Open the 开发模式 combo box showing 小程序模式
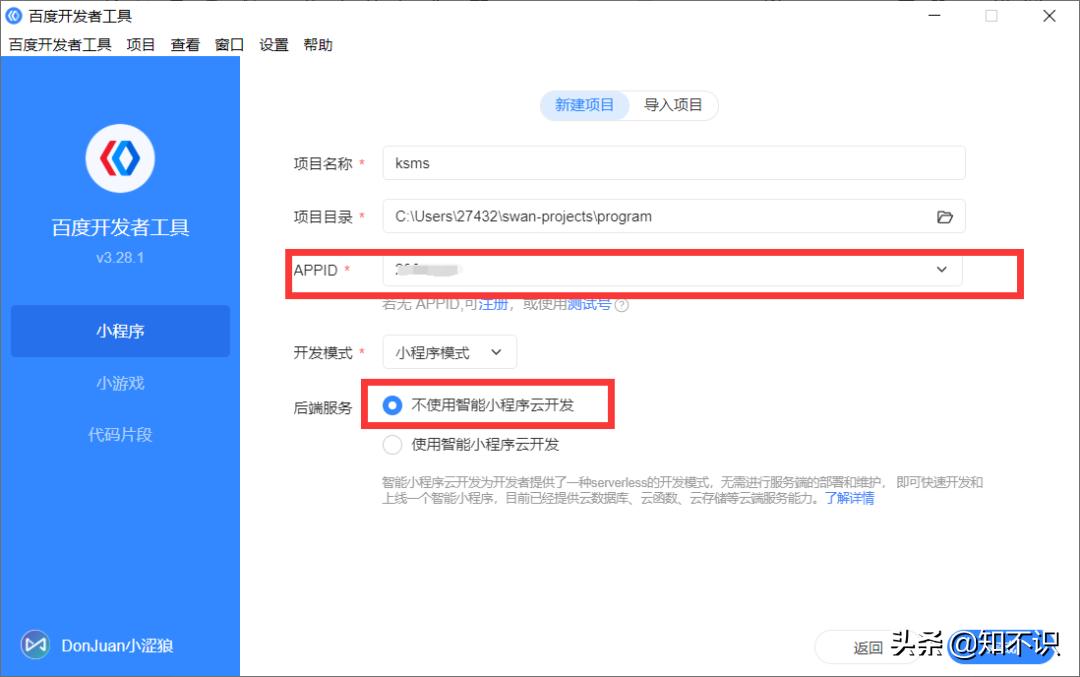The image size is (1080, 677). (x=450, y=352)
